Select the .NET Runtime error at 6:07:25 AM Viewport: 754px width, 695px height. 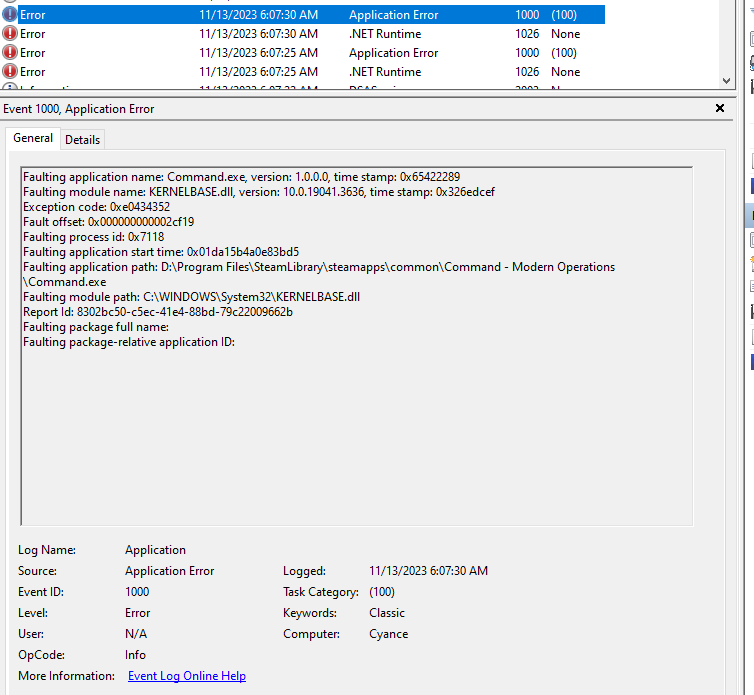coord(303,72)
